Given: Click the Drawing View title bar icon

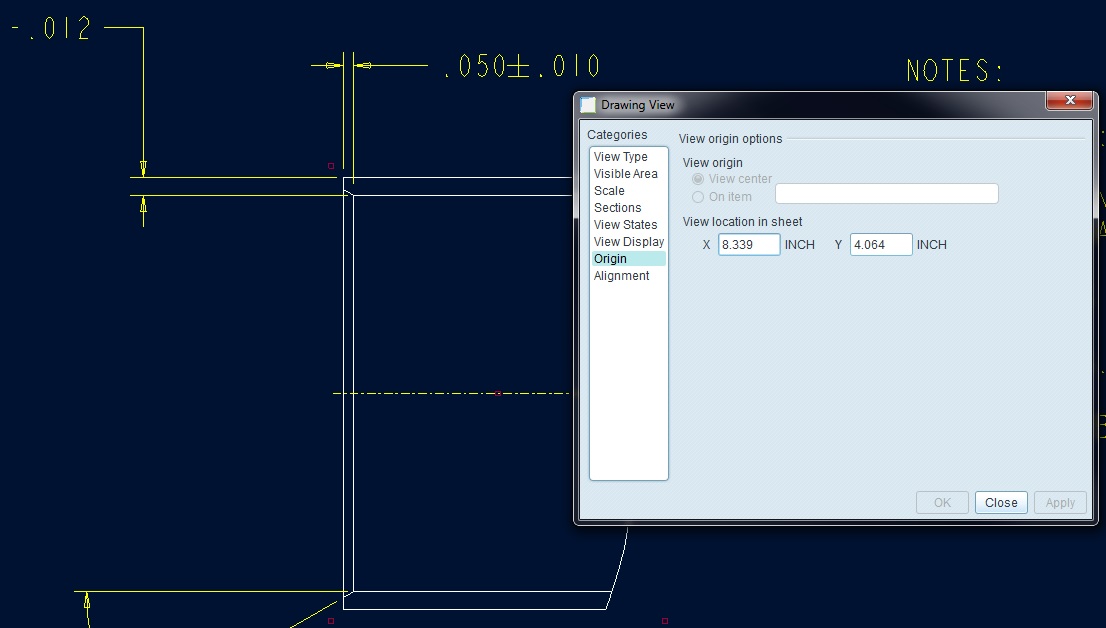Looking at the screenshot, I should pos(588,104).
